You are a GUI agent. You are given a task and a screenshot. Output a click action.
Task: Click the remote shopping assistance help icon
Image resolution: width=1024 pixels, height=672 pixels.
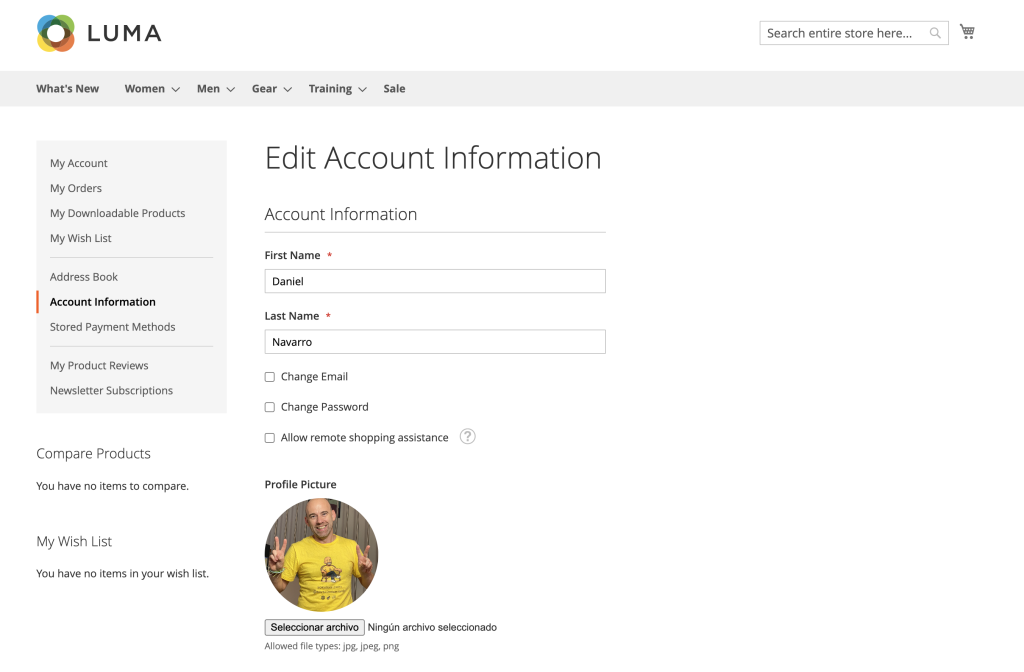pos(468,436)
